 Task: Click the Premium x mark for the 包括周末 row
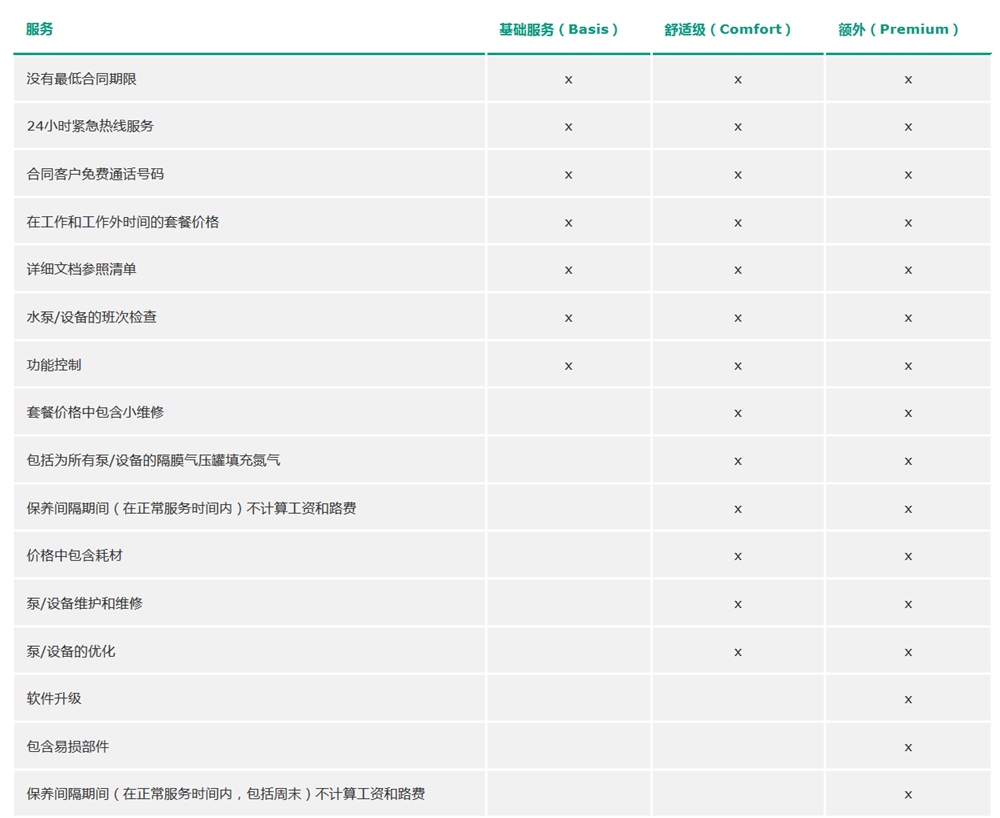(908, 794)
